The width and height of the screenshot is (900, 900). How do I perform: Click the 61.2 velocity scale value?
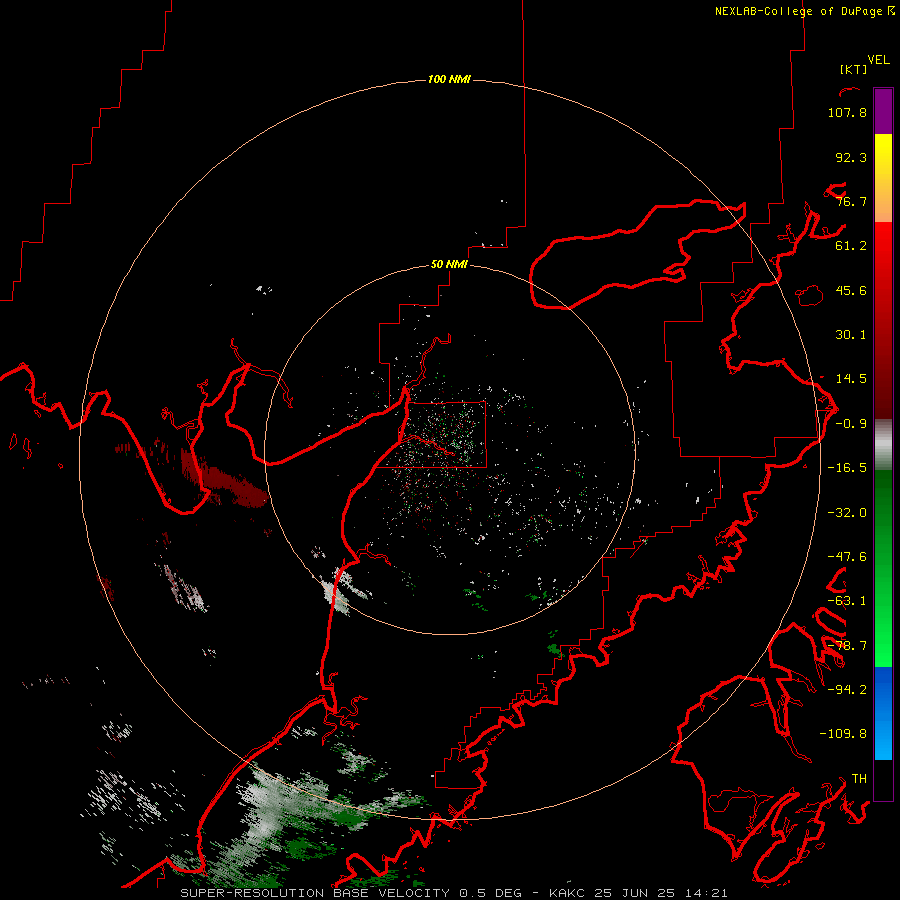click(x=851, y=246)
